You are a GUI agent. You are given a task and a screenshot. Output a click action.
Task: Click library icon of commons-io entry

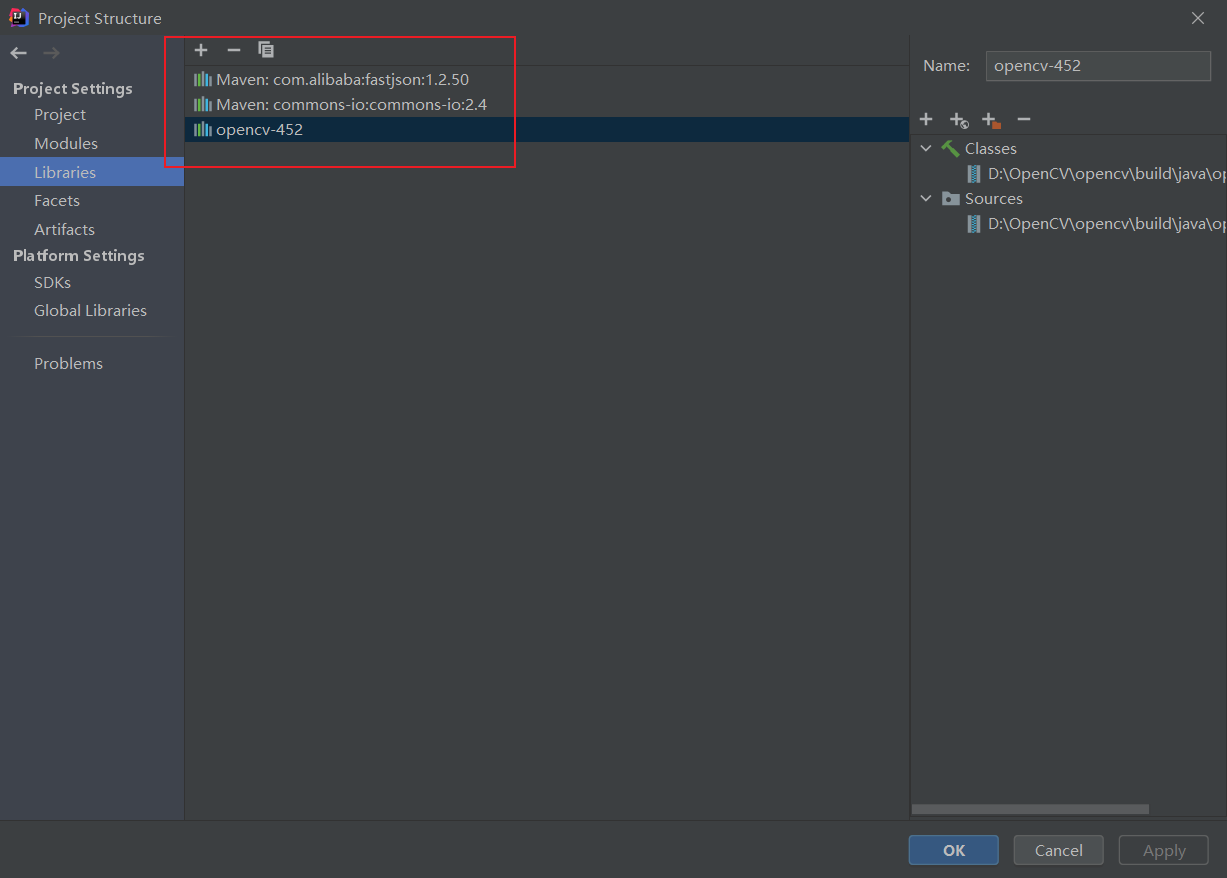pos(203,104)
